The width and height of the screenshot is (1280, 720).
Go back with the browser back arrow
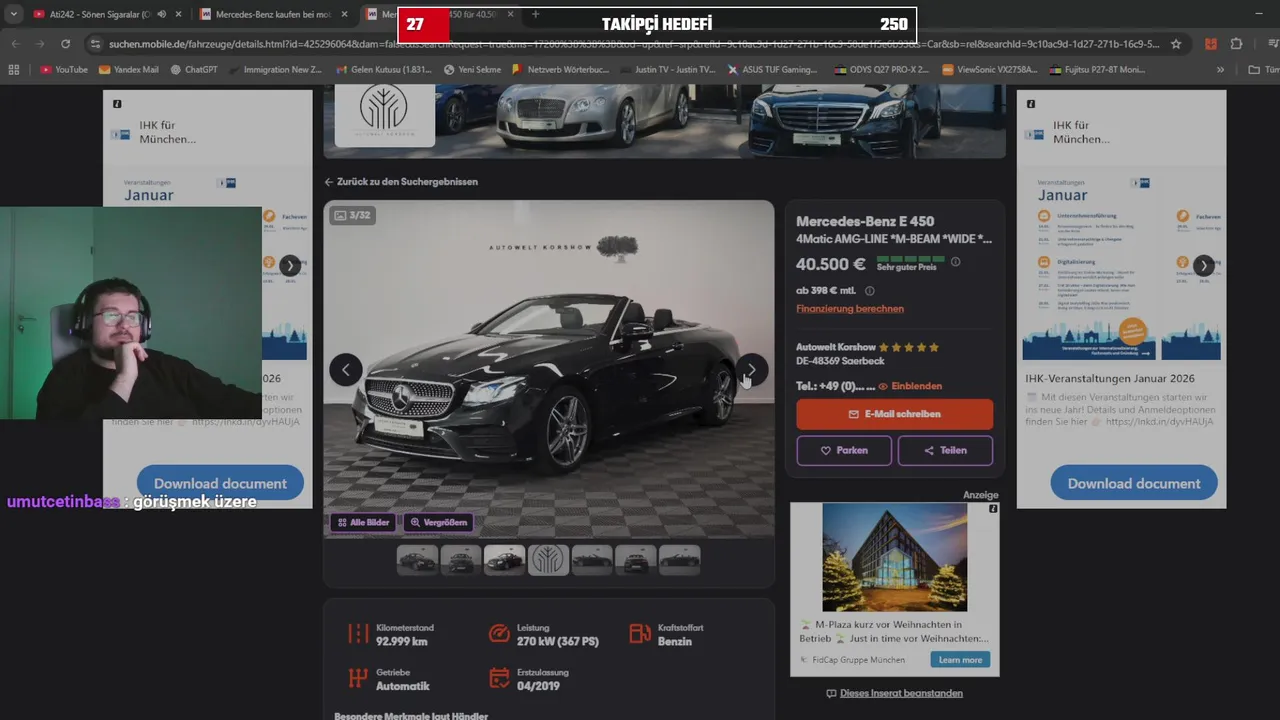[16, 44]
